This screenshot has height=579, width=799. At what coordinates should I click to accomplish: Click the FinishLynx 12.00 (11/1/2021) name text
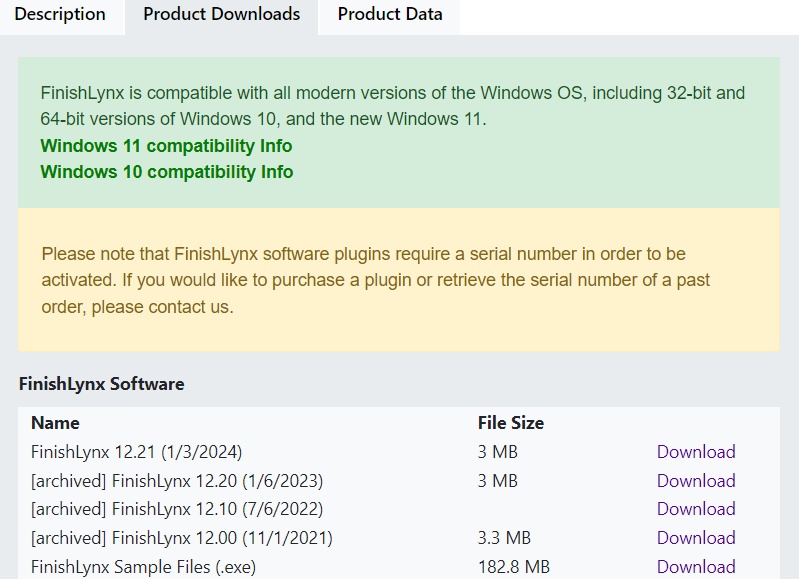(x=181, y=538)
